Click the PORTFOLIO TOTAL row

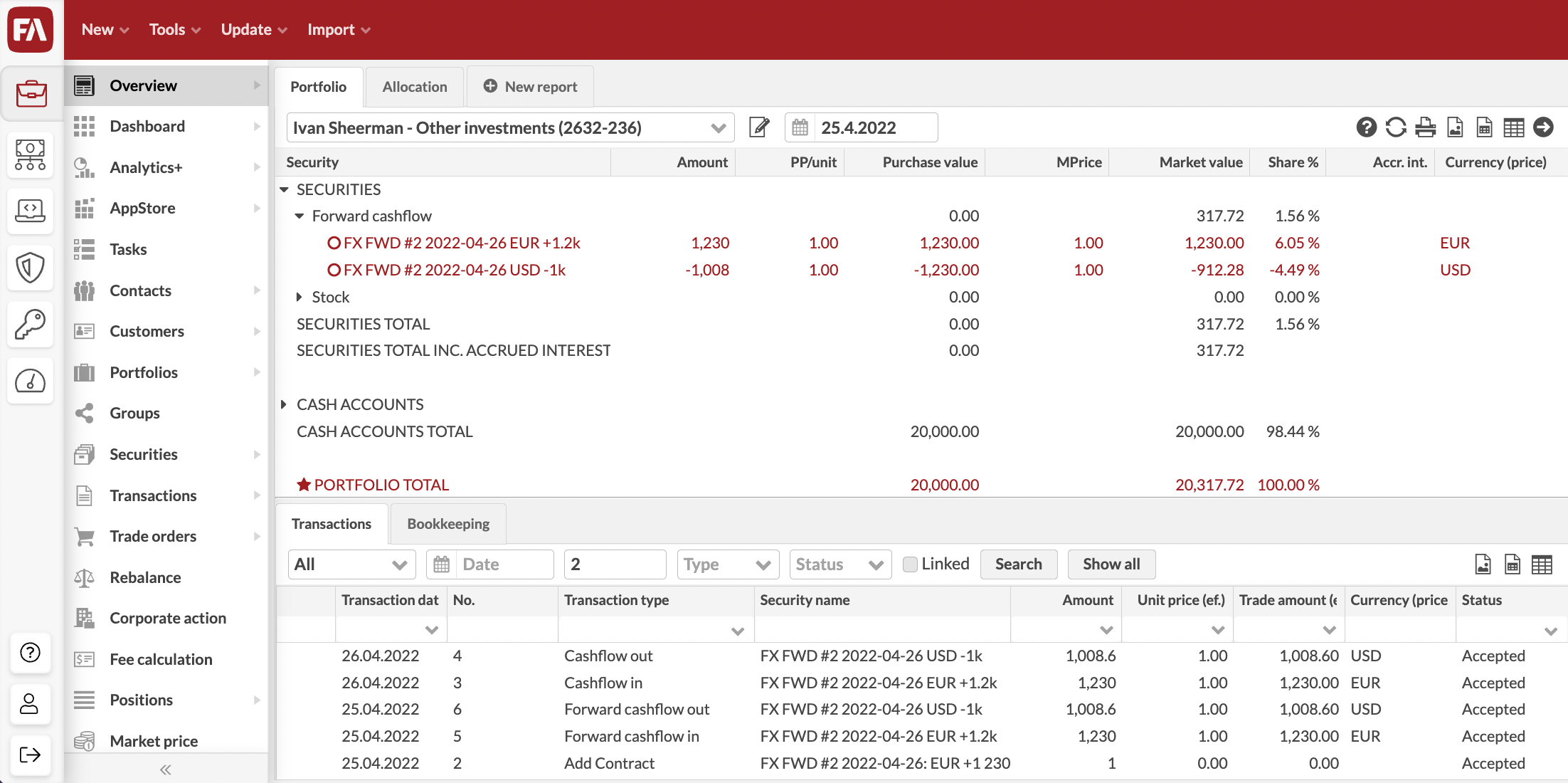coord(921,485)
